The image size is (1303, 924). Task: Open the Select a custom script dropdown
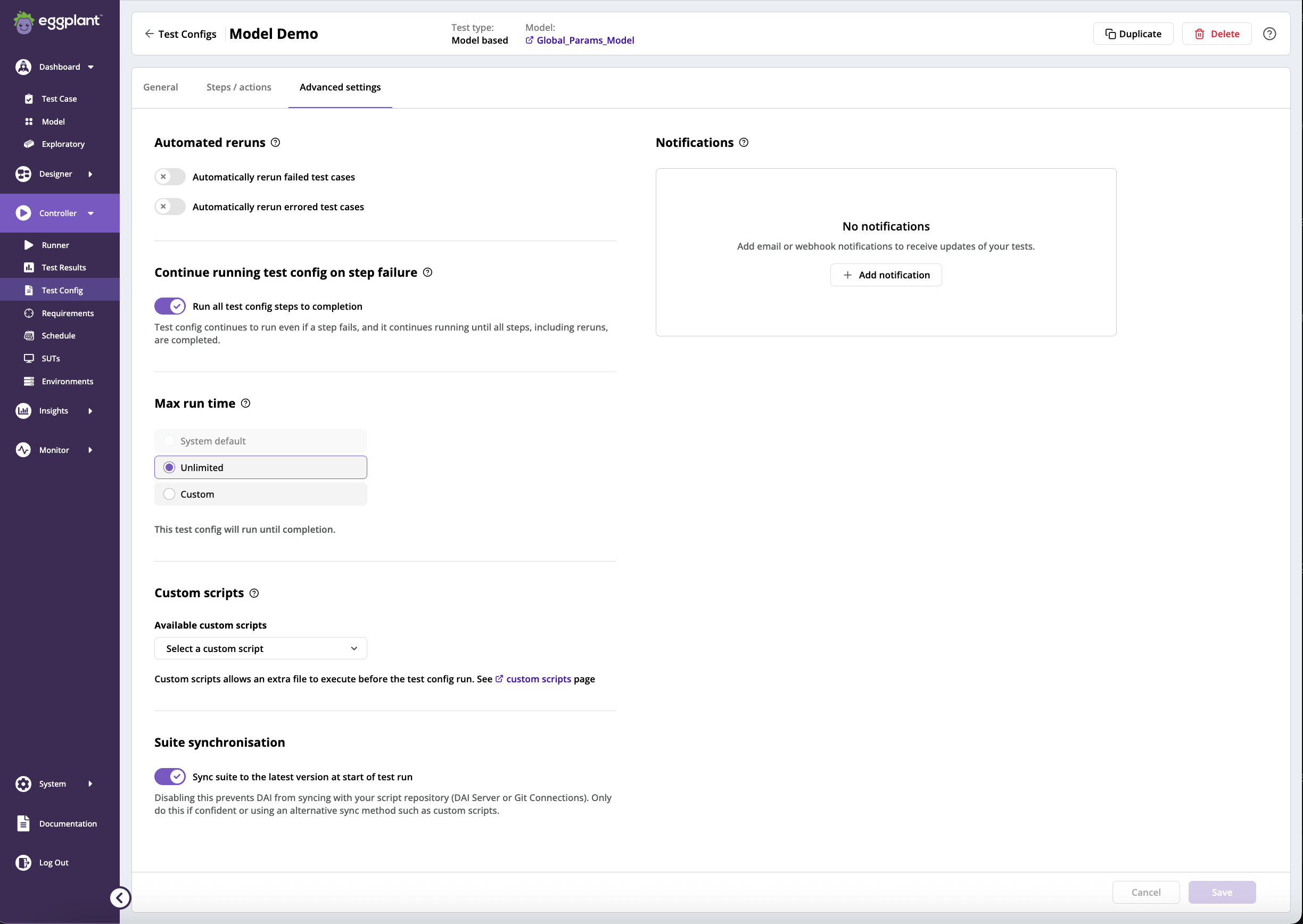coord(260,648)
